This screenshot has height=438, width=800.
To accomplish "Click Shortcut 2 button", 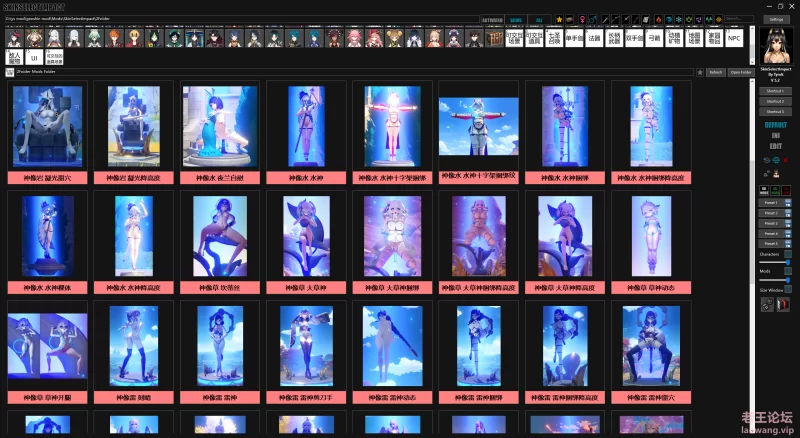I will coord(776,101).
